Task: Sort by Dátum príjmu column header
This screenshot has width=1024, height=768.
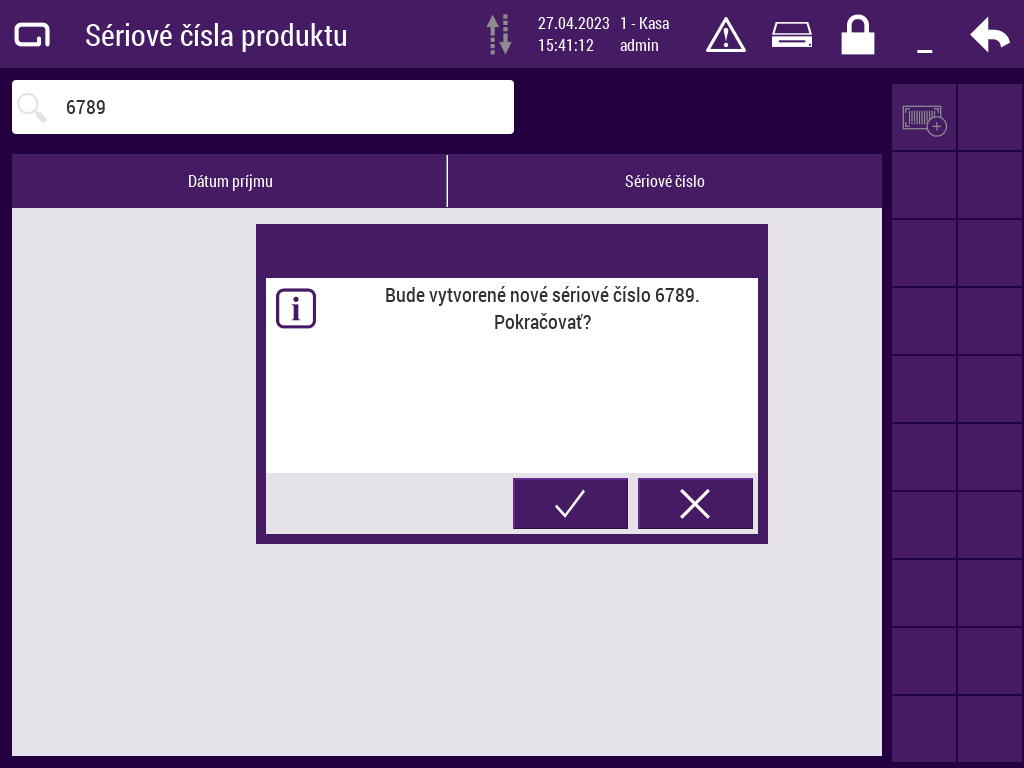Action: pyautogui.click(x=230, y=181)
